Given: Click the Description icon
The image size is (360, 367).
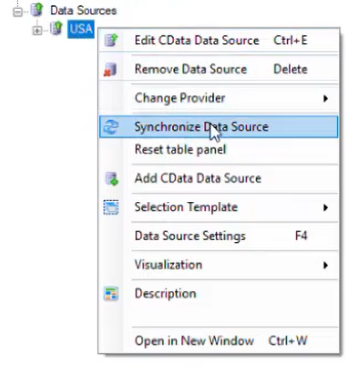Looking at the screenshot, I should [111, 294].
